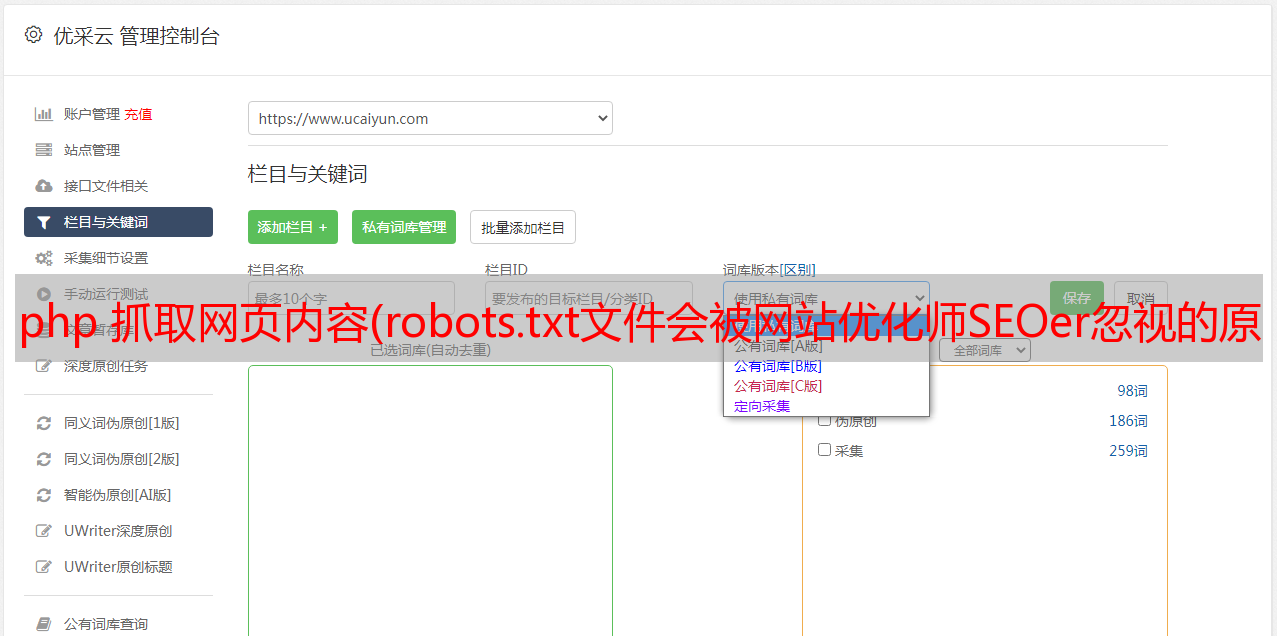This screenshot has height=636, width=1277.
Task: Click the bar chart icon for 账户管理
Action: point(44,114)
